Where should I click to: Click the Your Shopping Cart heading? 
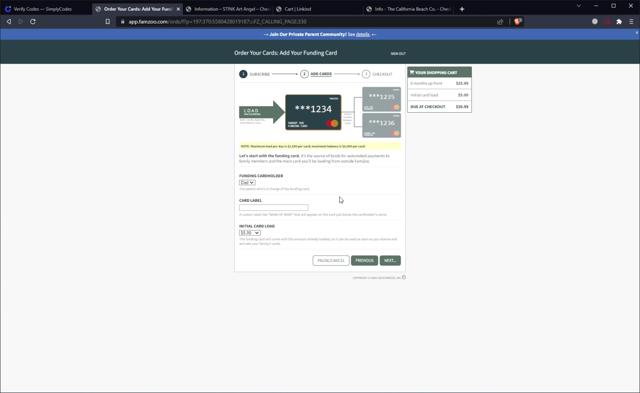[436, 73]
